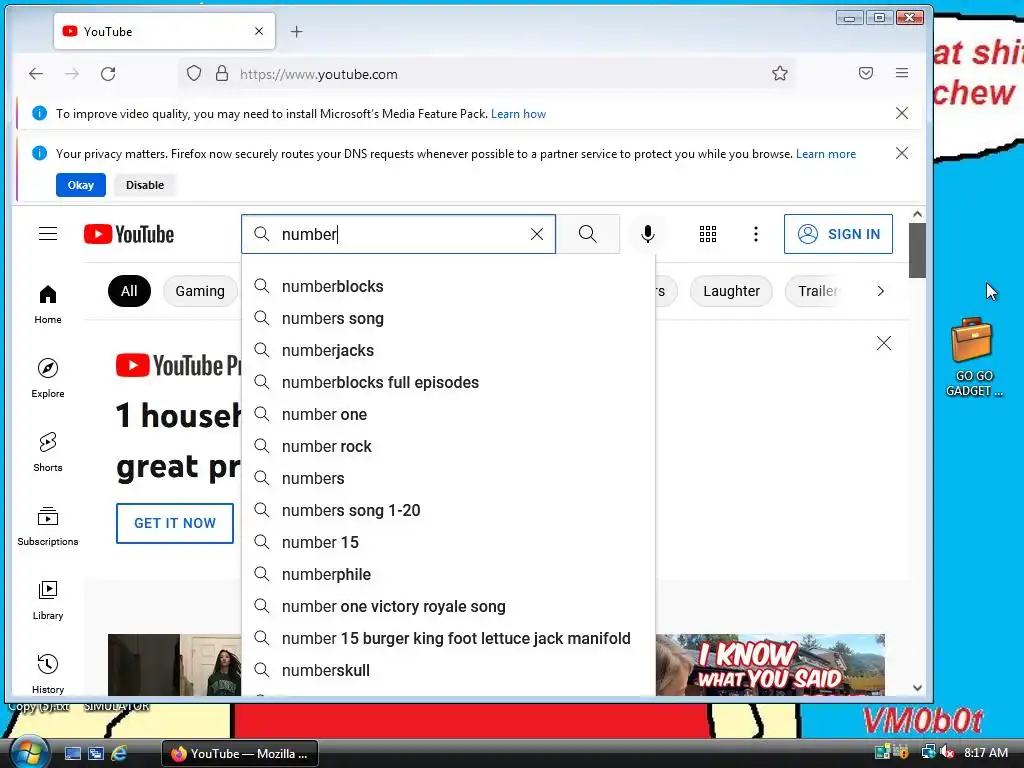
Task: Open Firefox application menu
Action: click(x=902, y=73)
